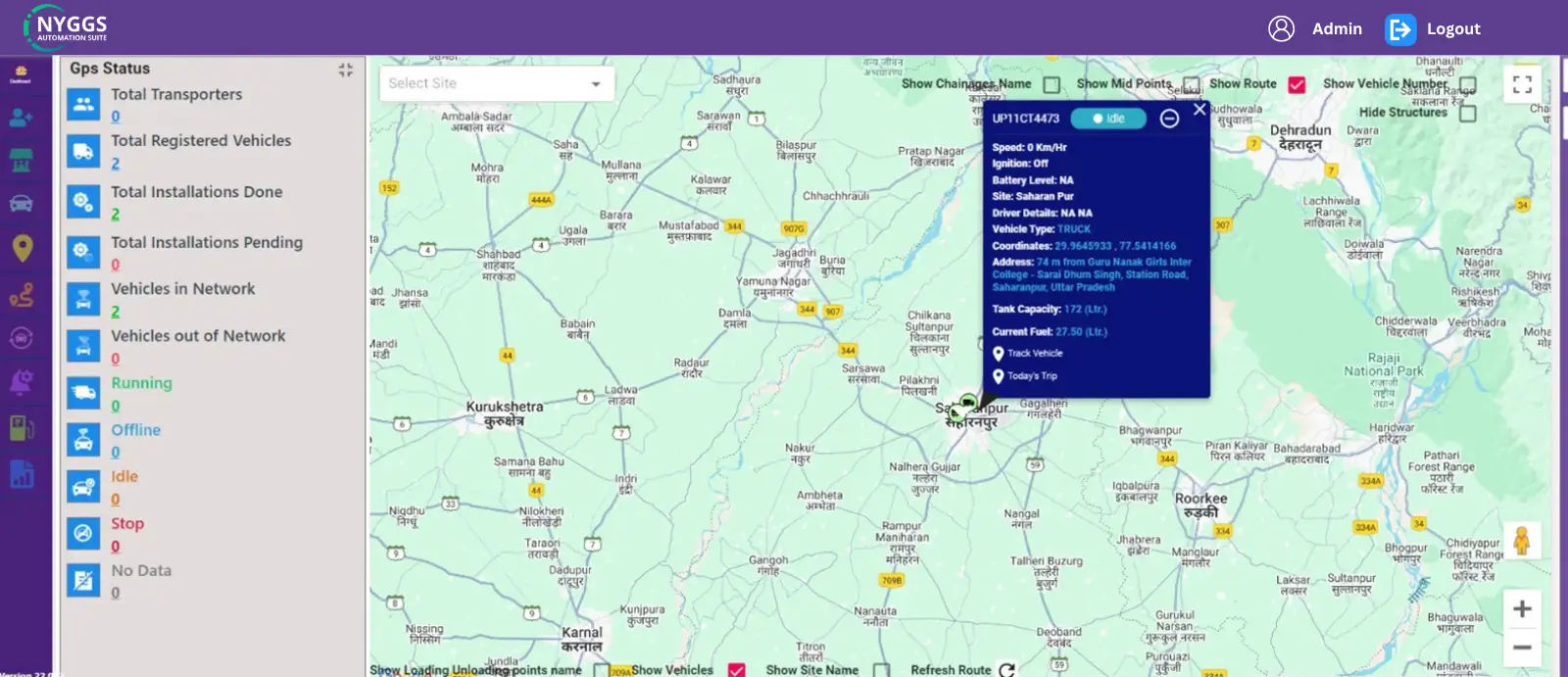Click the Total Installations Done count 2
The height and width of the screenshot is (677, 1568).
point(116,215)
